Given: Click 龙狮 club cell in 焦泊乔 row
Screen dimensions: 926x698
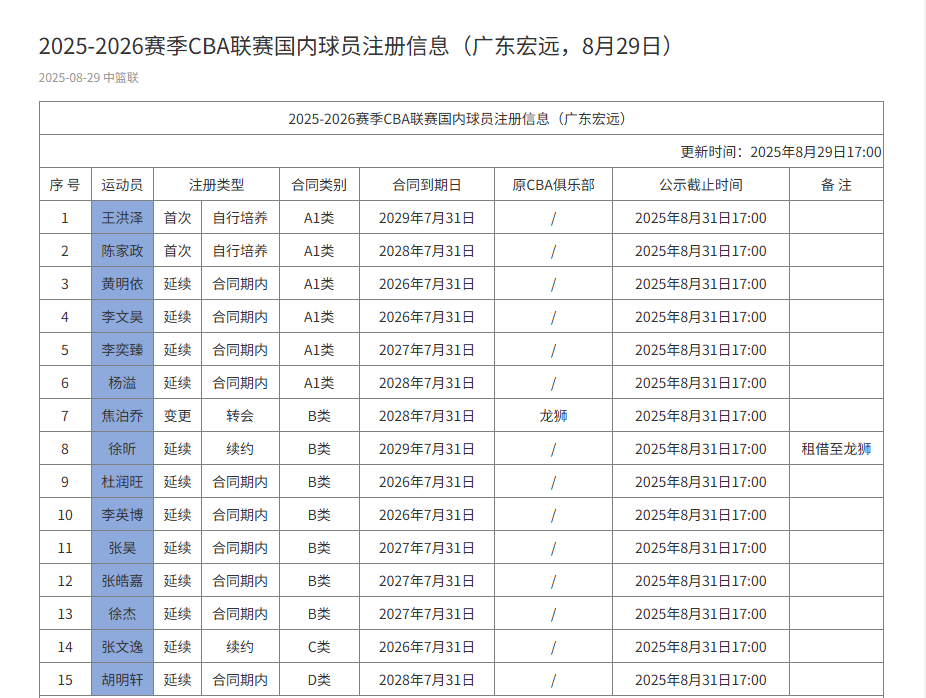Looking at the screenshot, I should (553, 416).
